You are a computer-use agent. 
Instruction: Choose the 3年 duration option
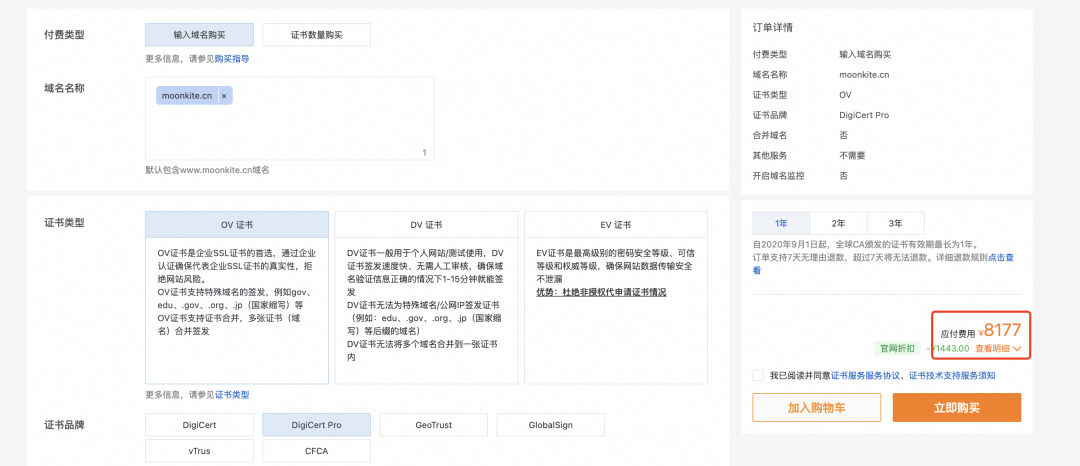click(x=895, y=224)
